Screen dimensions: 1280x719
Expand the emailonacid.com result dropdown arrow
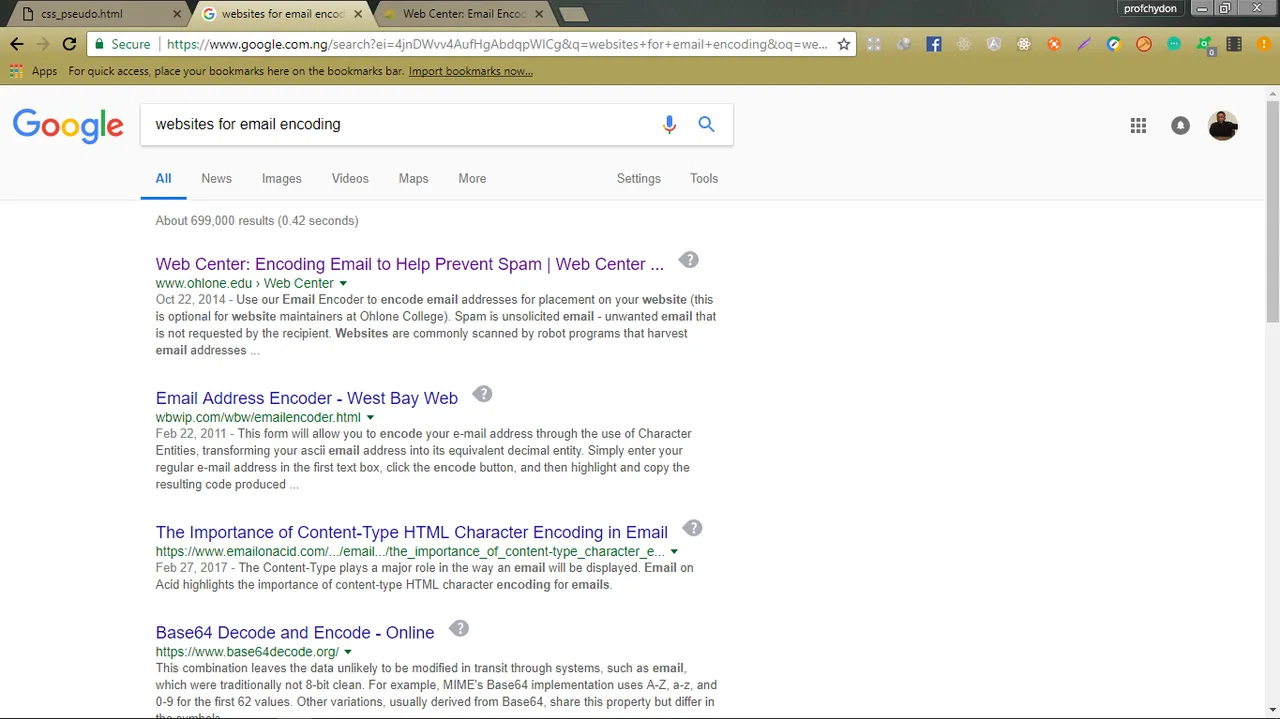[674, 552]
